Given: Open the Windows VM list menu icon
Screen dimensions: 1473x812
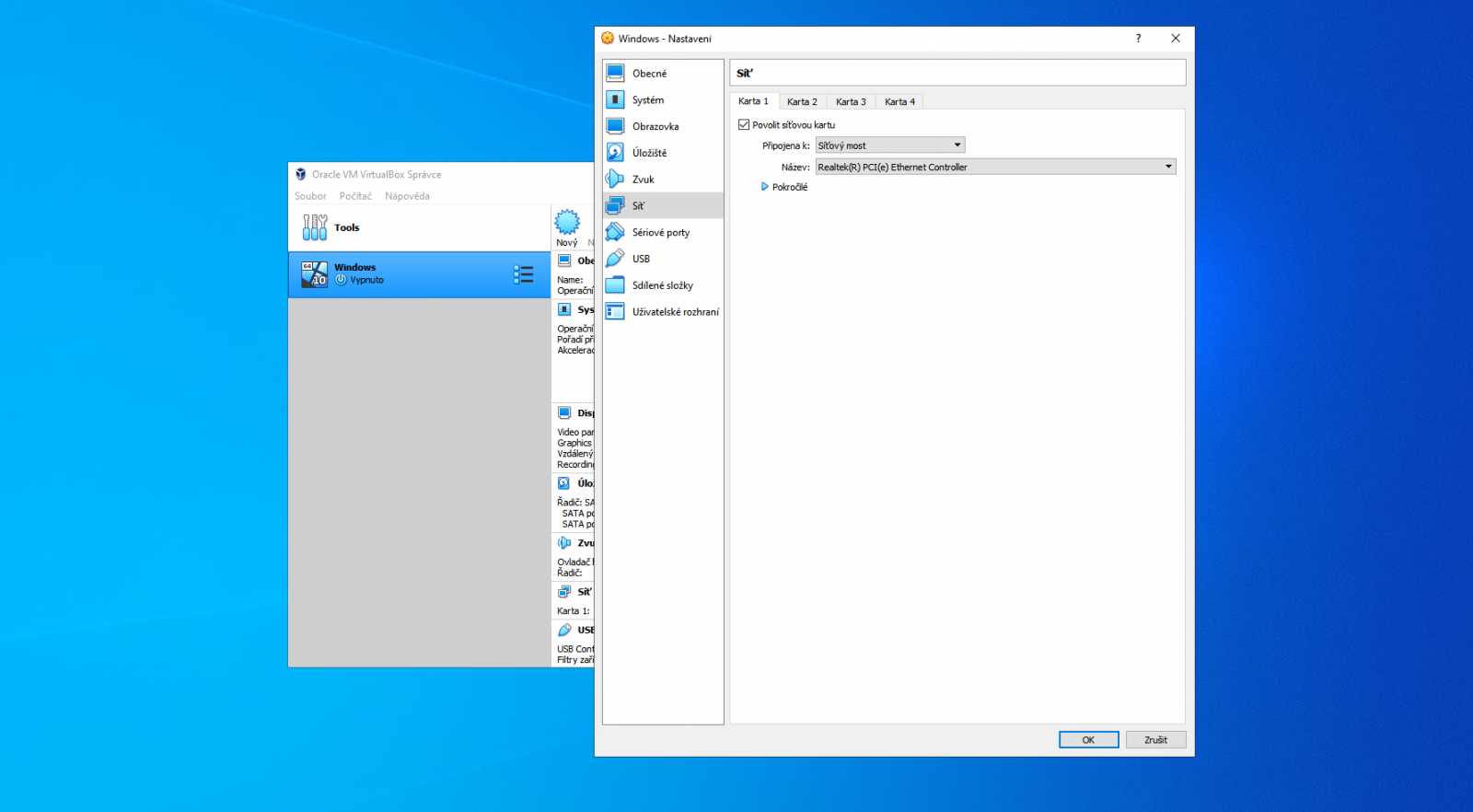Looking at the screenshot, I should pos(524,273).
